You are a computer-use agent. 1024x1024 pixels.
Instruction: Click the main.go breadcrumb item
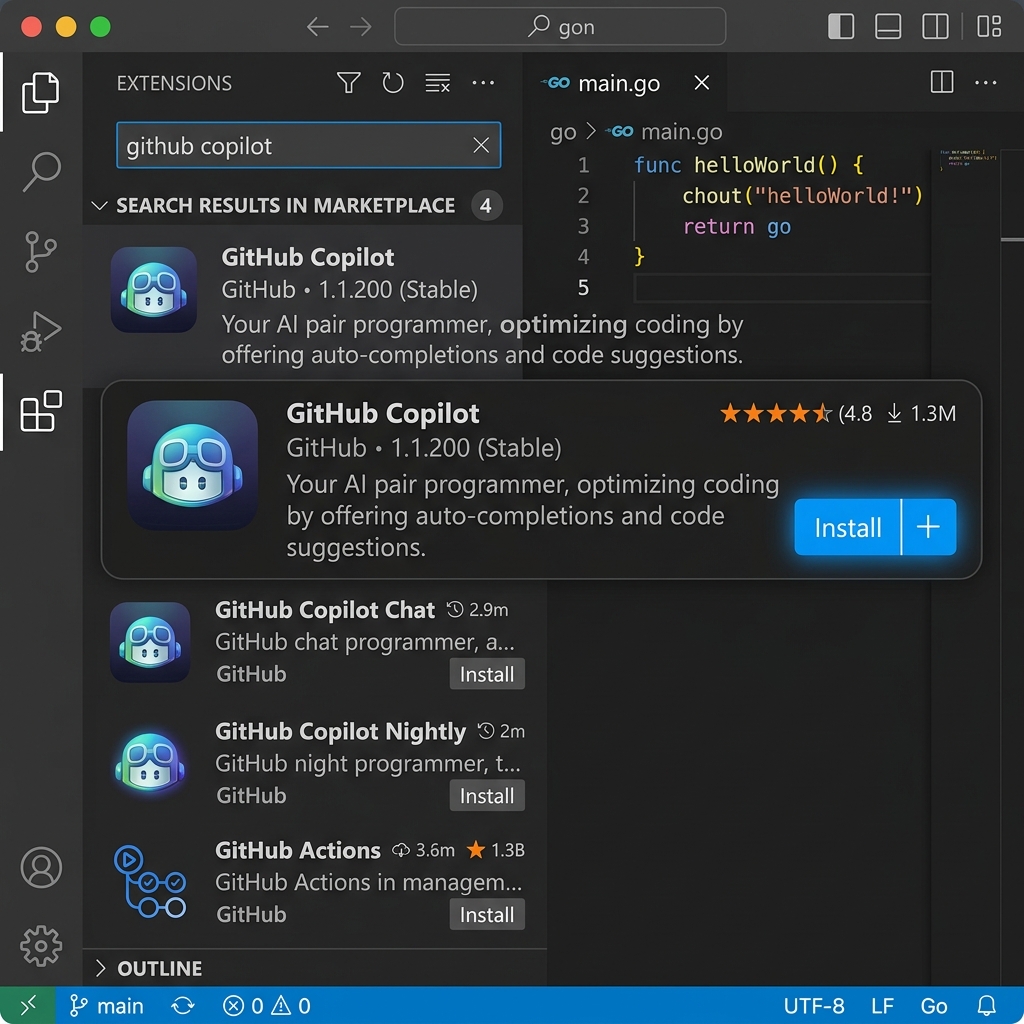pos(664,132)
